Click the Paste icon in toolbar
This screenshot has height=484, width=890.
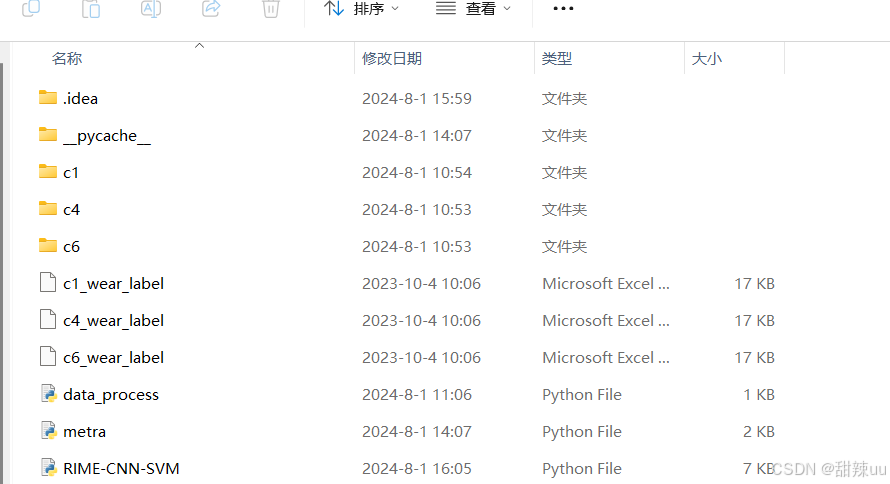(91, 9)
